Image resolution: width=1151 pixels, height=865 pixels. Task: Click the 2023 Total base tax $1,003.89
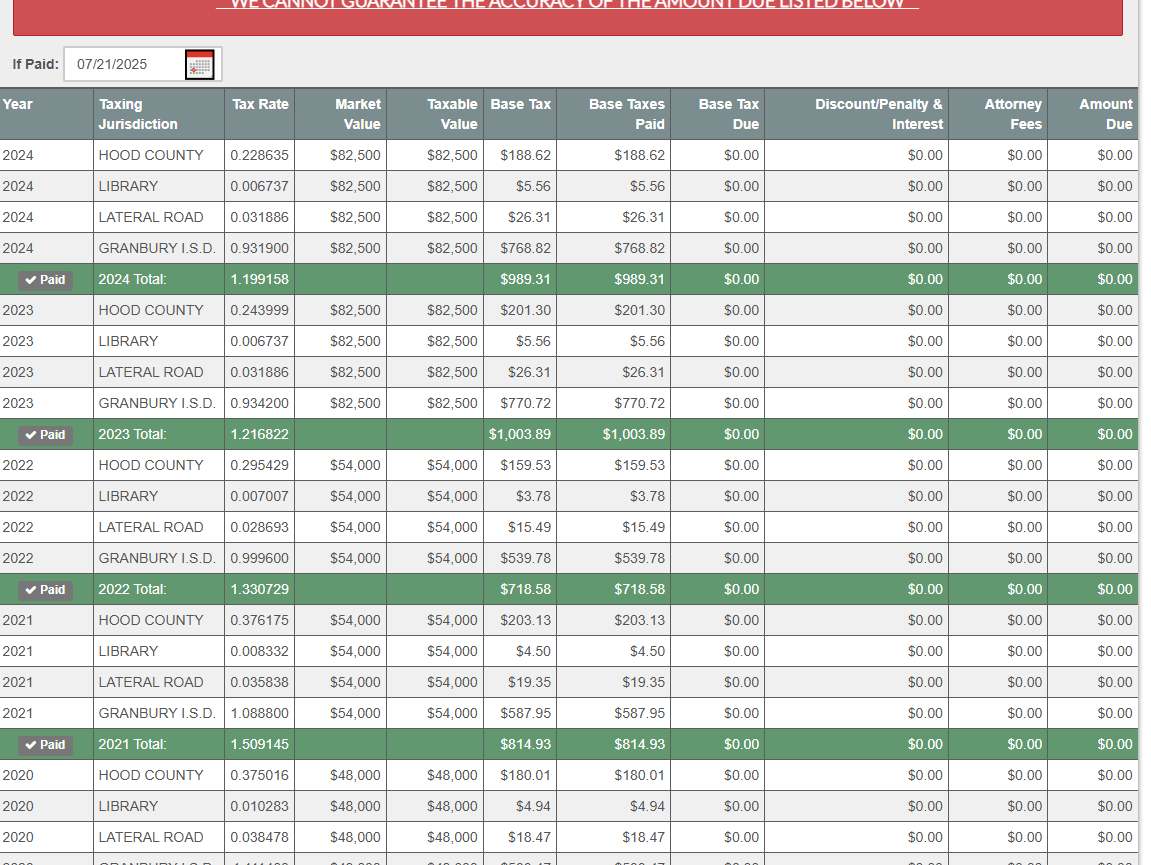[519, 435]
